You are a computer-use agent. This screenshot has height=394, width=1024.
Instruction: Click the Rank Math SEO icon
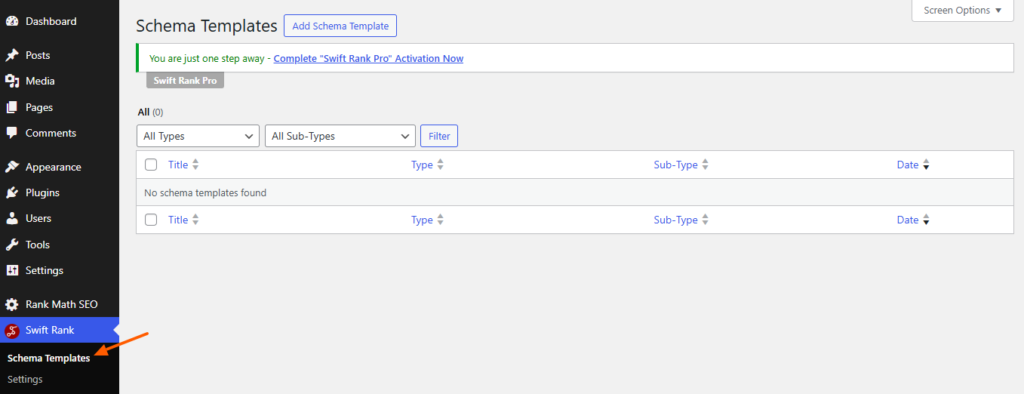(12, 304)
